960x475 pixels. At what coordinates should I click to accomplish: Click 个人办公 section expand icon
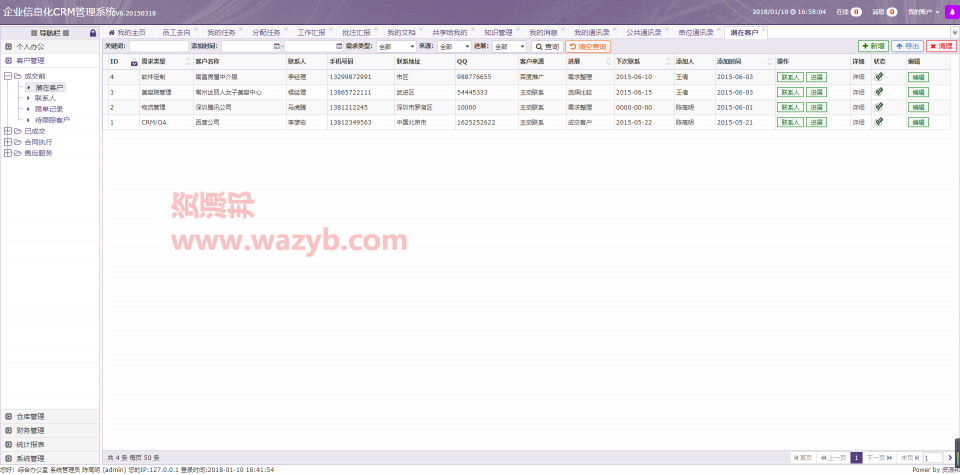point(9,47)
